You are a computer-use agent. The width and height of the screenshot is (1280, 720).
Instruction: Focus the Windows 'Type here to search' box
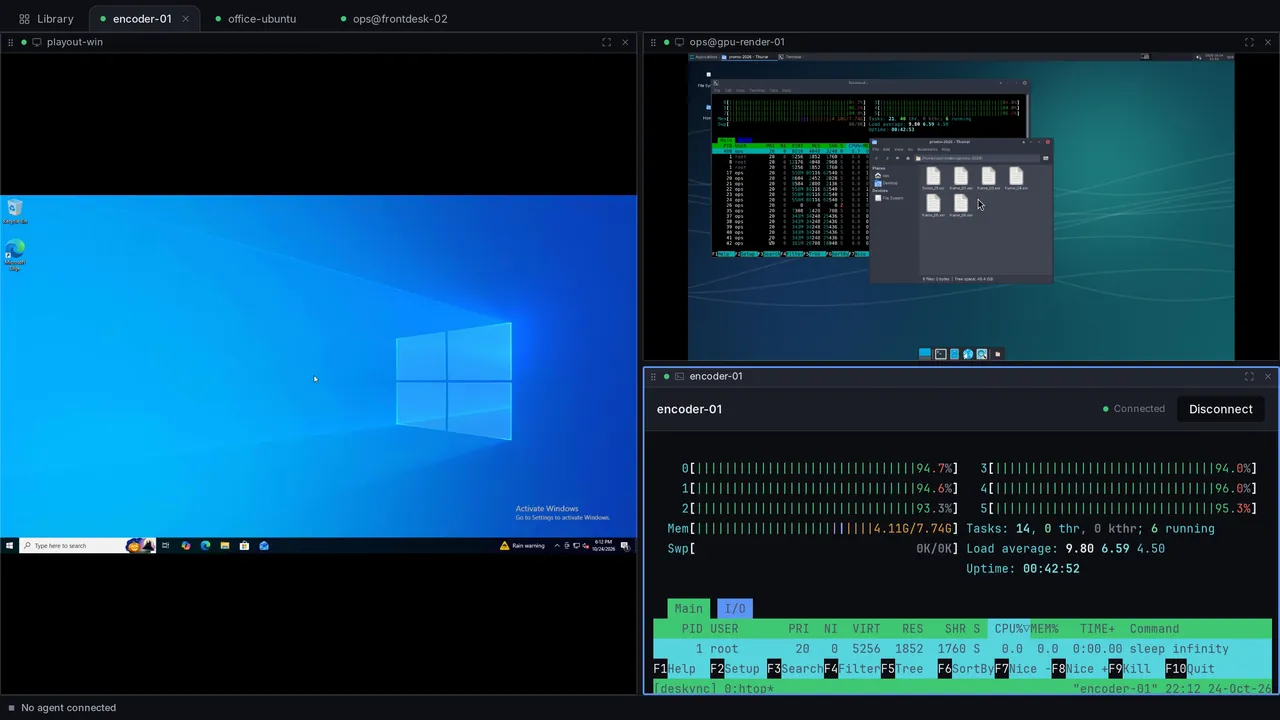coord(87,546)
